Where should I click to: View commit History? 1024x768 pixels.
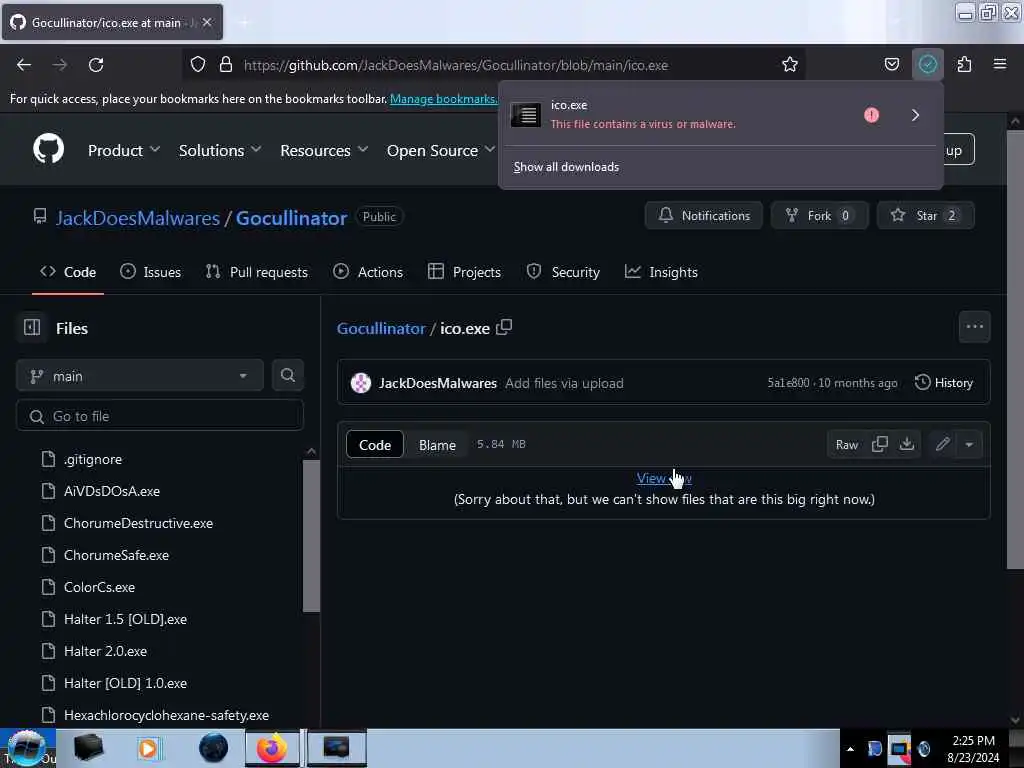pos(944,382)
